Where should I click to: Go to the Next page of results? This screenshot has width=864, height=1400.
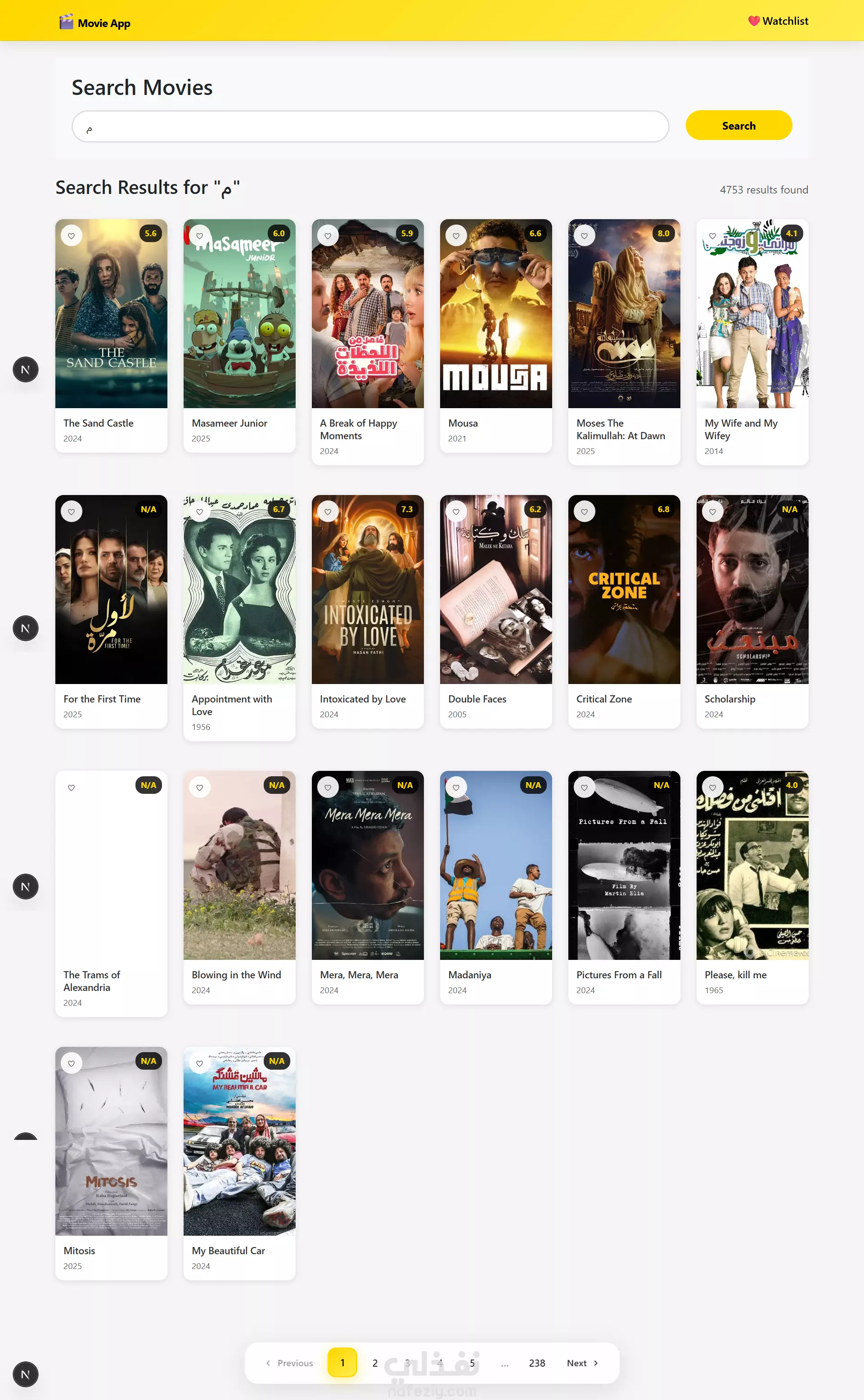(x=583, y=1363)
